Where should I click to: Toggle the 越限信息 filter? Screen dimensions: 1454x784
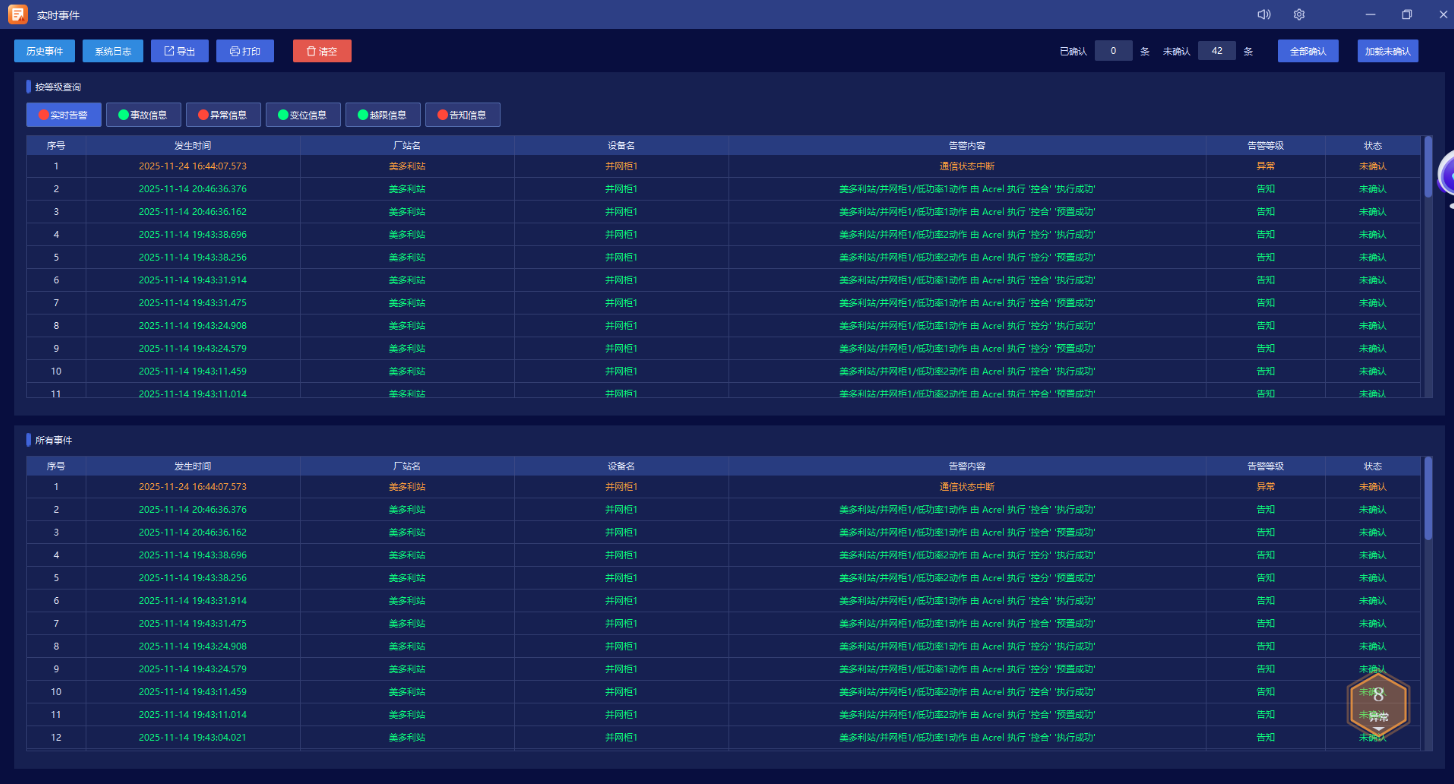tap(383, 115)
